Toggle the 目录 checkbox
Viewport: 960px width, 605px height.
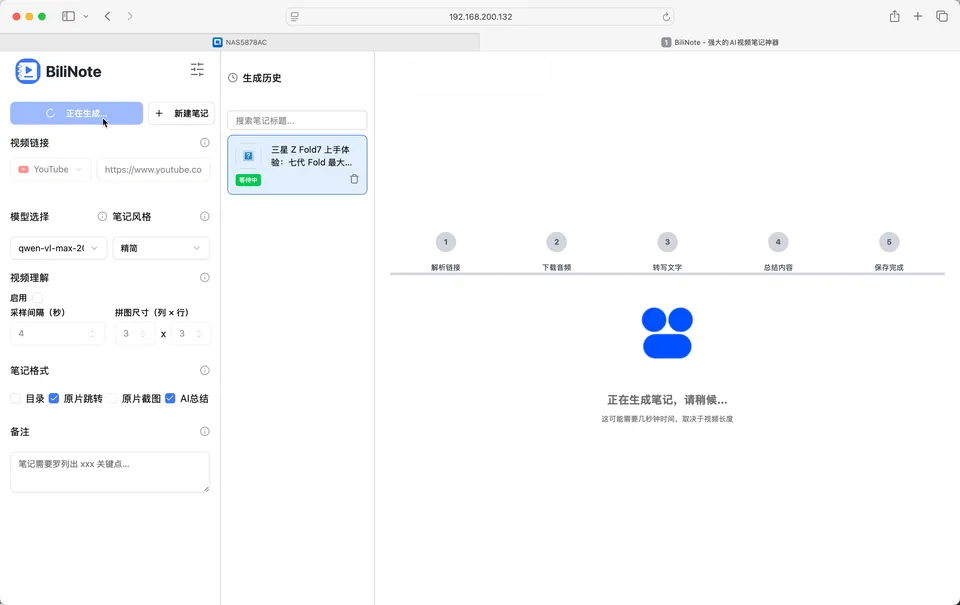(16, 398)
